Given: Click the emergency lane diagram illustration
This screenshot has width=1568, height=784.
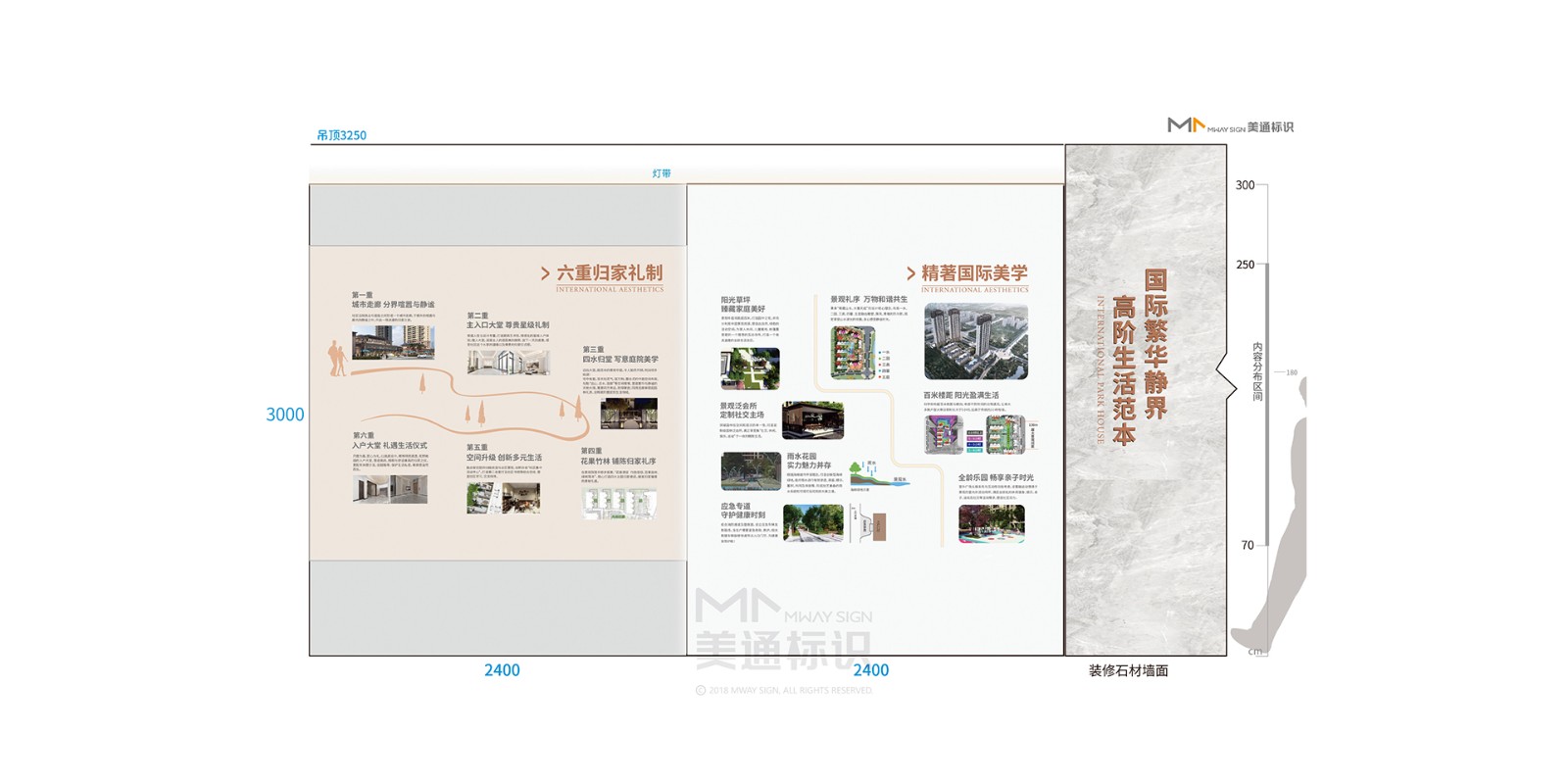Looking at the screenshot, I should click(x=868, y=524).
